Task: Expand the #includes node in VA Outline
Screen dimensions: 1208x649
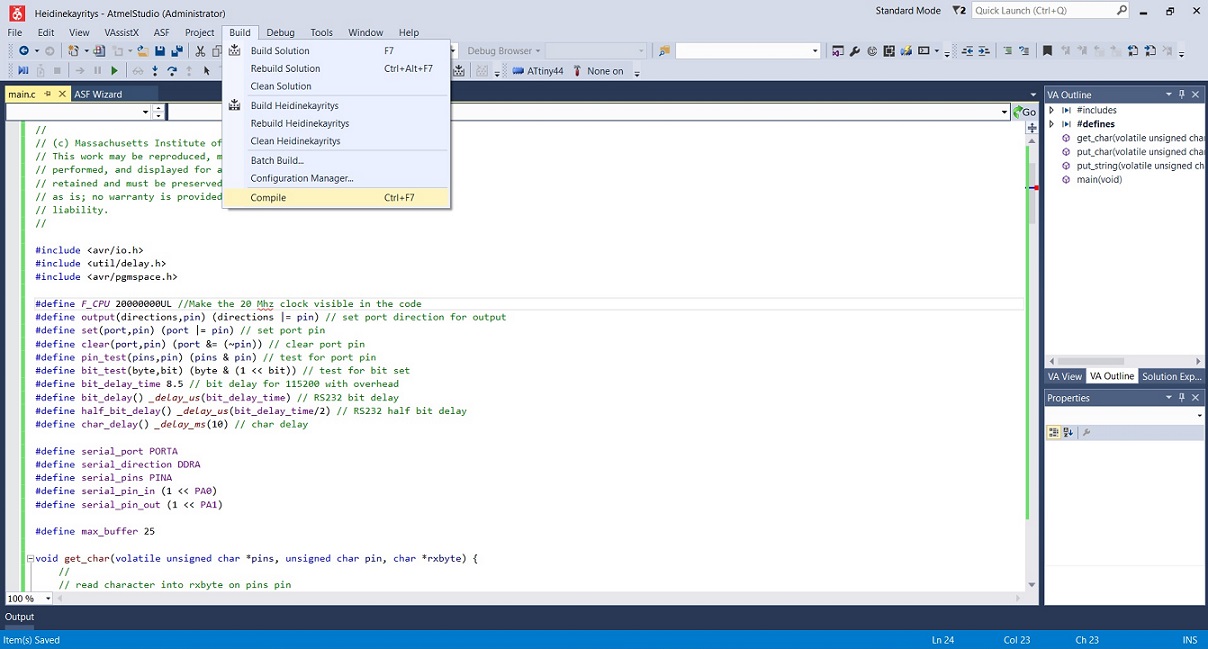Action: [1051, 110]
